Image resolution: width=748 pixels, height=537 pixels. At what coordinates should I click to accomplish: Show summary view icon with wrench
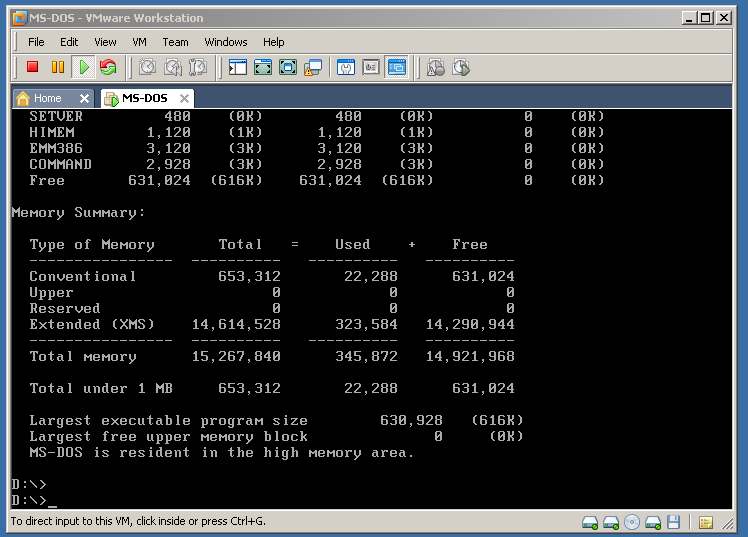pyautogui.click(x=346, y=67)
